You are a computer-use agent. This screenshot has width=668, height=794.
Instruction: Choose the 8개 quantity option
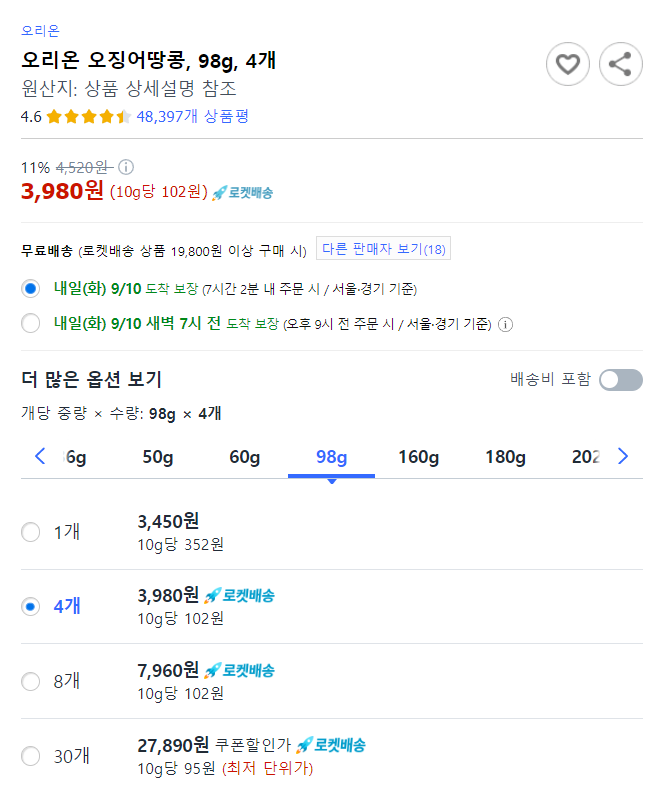pyautogui.click(x=30, y=682)
